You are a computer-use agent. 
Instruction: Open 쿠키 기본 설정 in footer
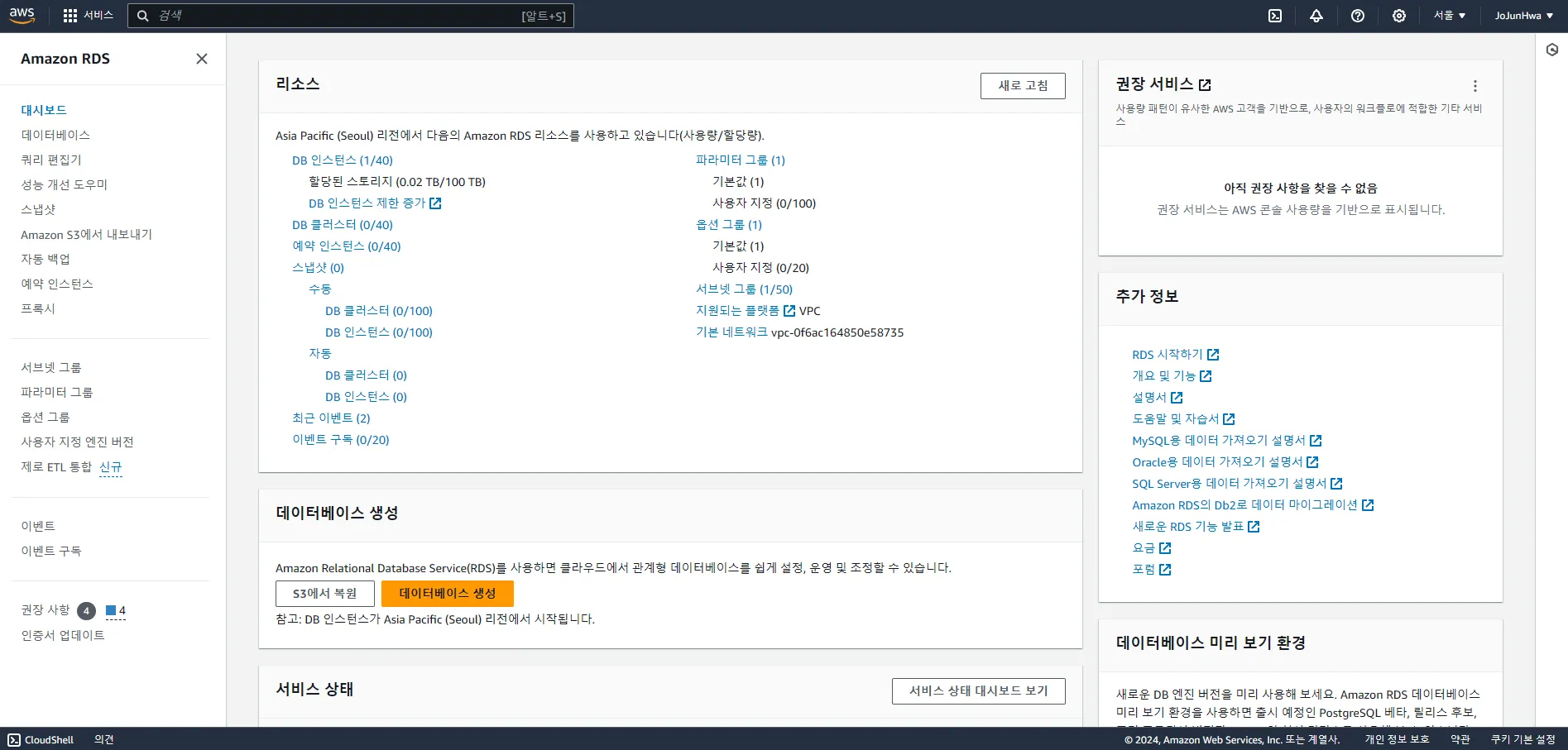1523,740
